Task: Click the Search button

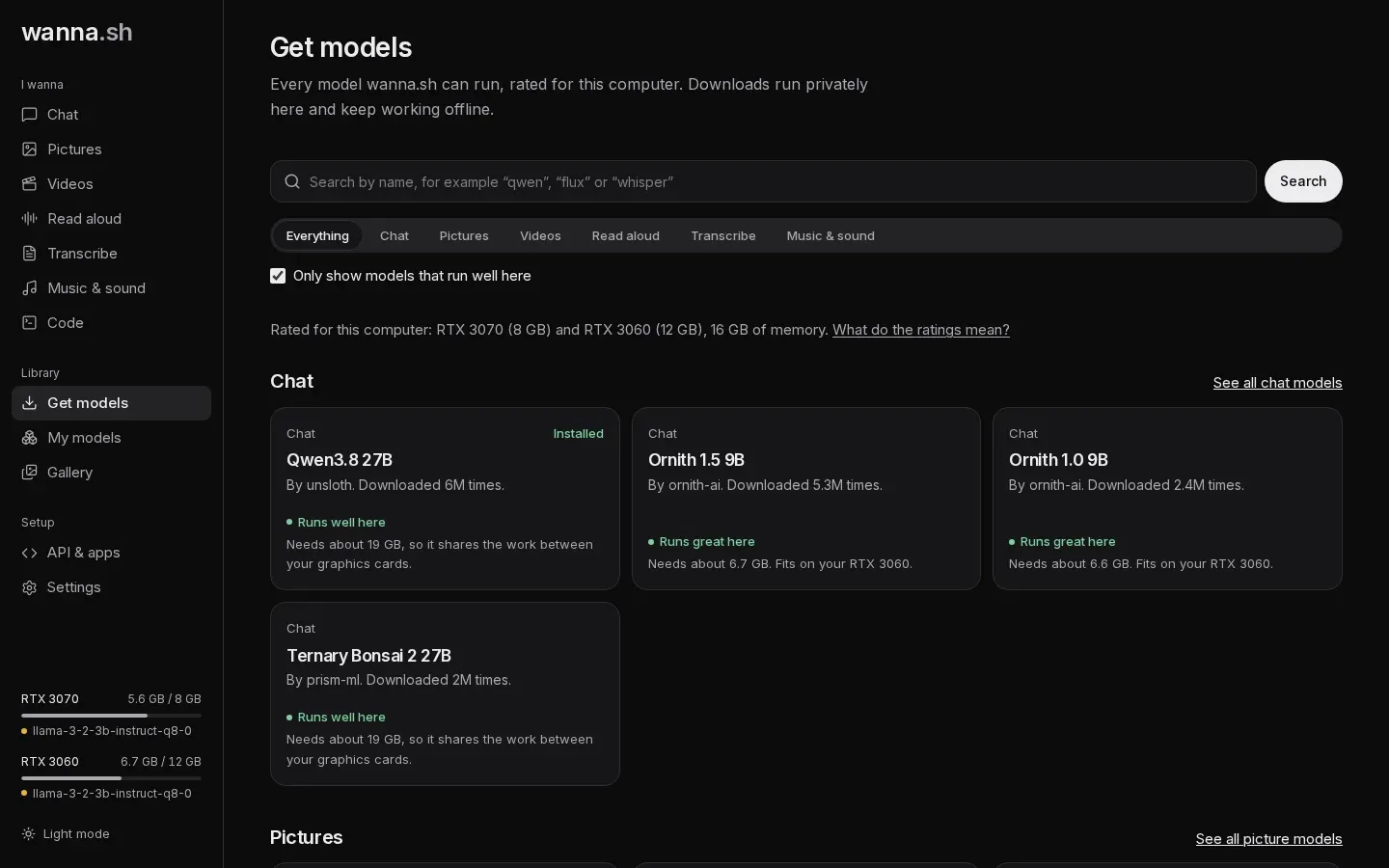Action: (1303, 181)
